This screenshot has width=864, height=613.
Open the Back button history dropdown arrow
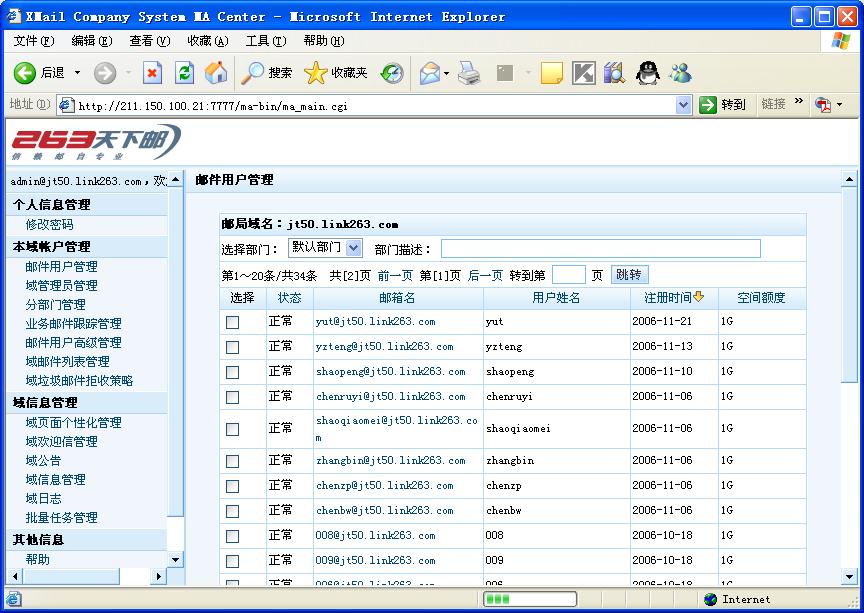pos(77,73)
